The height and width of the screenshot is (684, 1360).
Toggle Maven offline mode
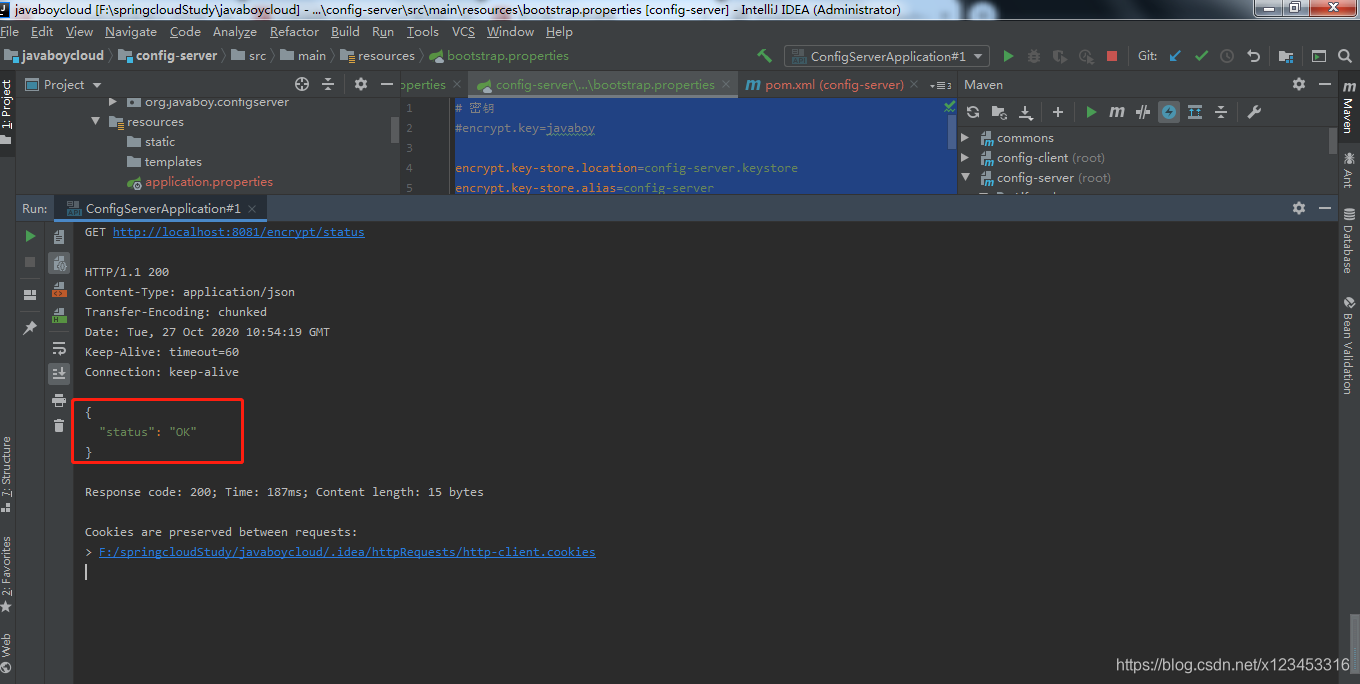point(1143,112)
